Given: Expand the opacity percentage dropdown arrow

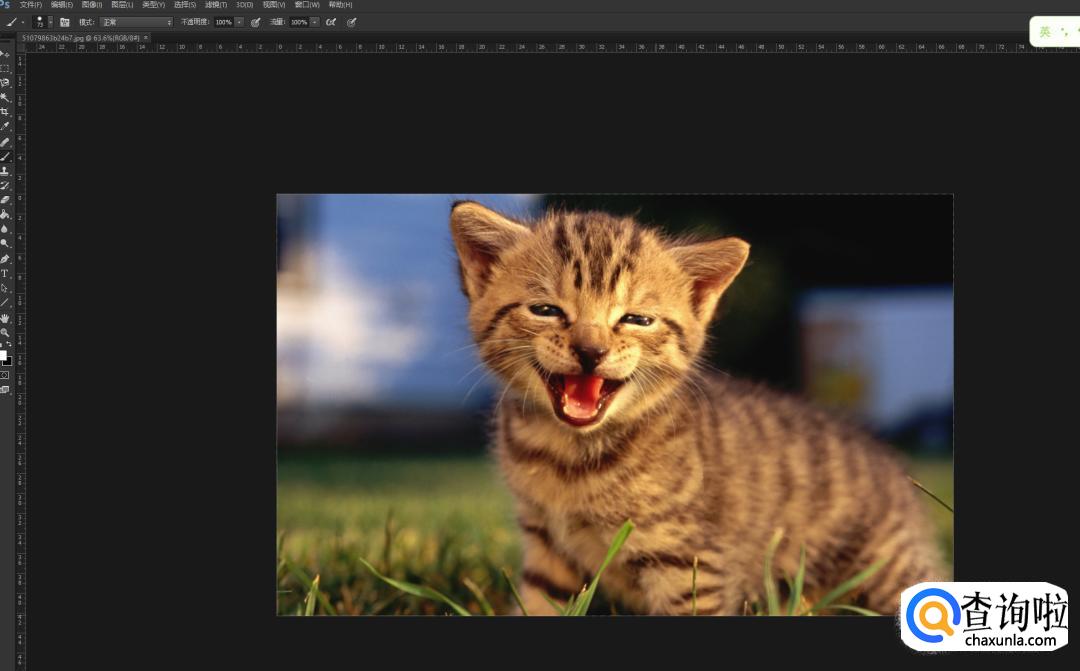Looking at the screenshot, I should pyautogui.click(x=239, y=22).
